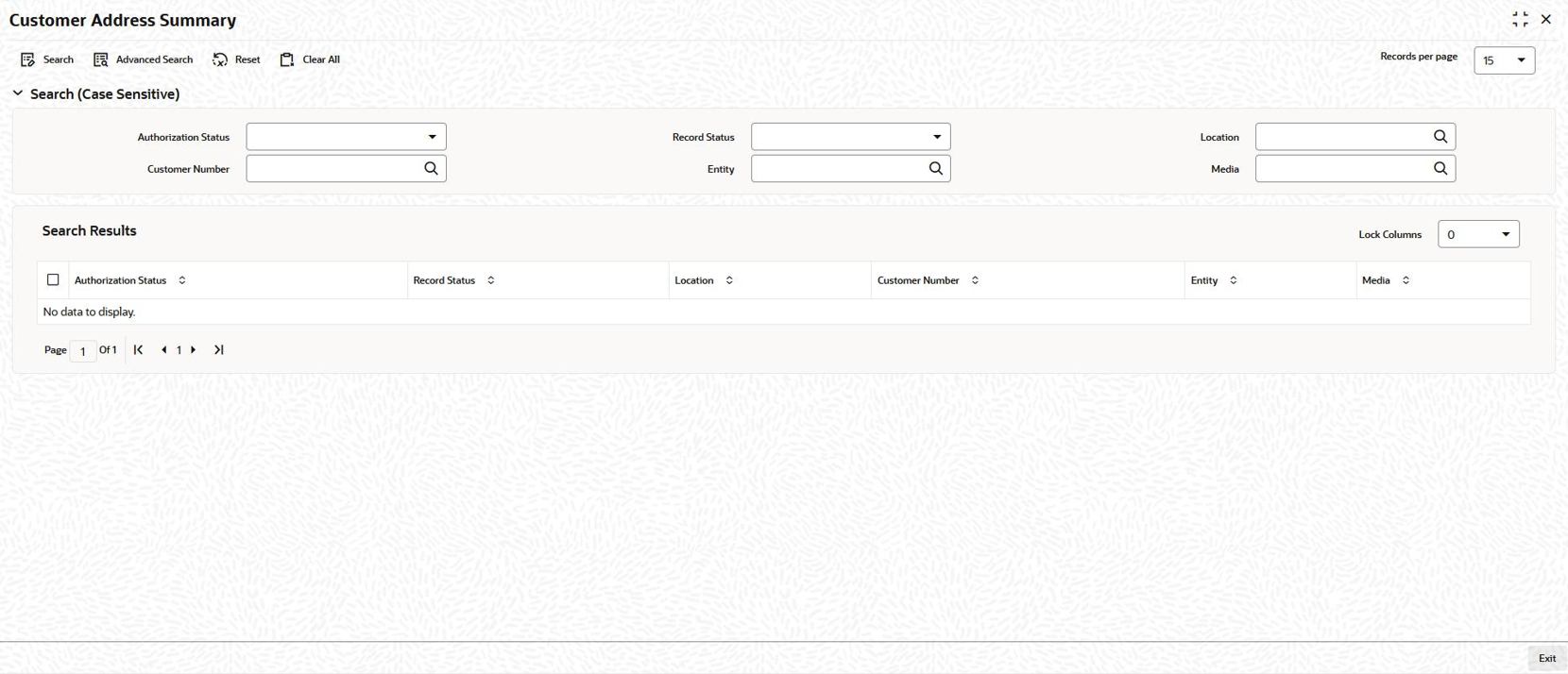Click the Entity lookup magnifier icon
Screen dimensions: 1568x674
click(936, 168)
